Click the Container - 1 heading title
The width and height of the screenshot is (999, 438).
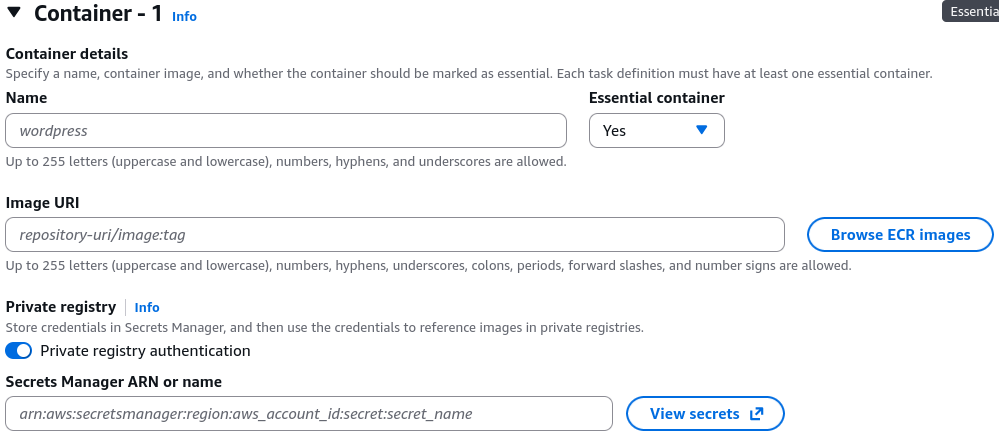(x=98, y=13)
